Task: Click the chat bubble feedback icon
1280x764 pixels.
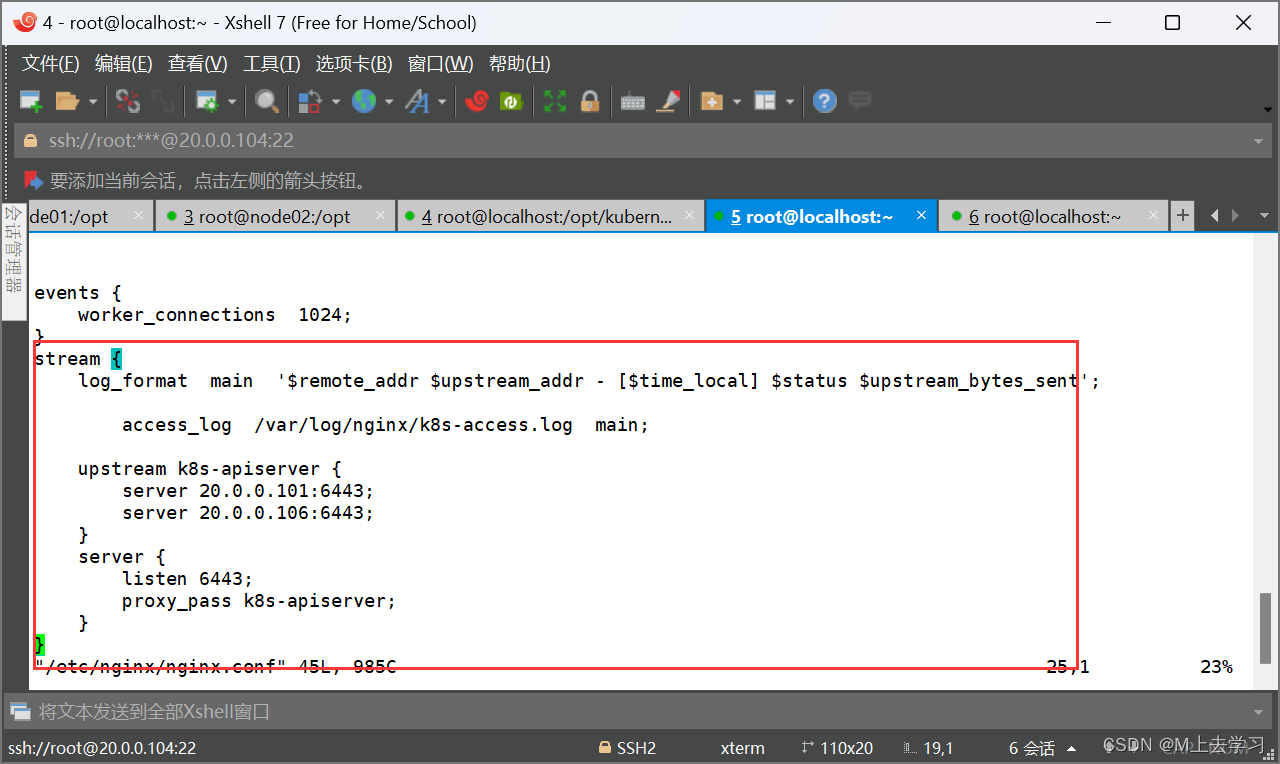Action: pos(860,100)
